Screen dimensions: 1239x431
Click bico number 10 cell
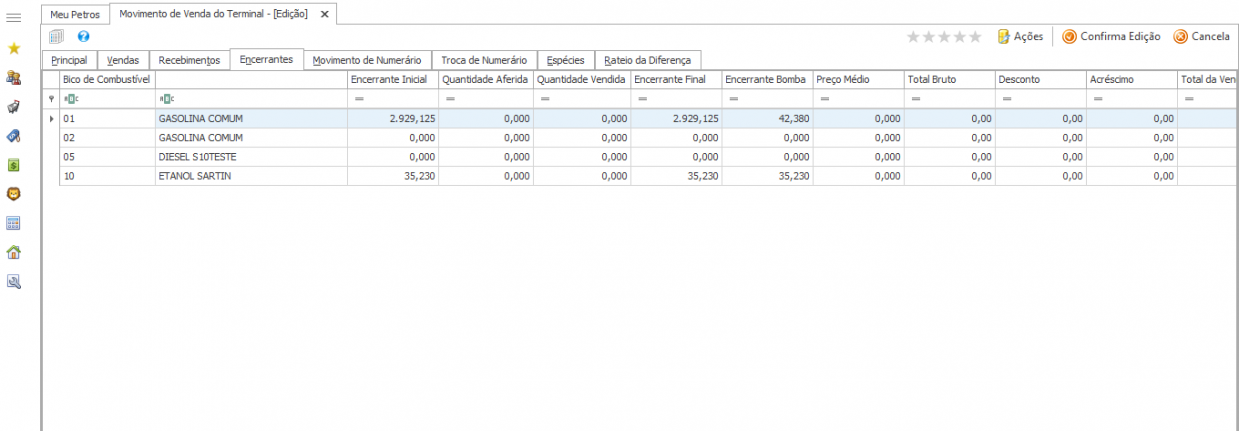(x=107, y=176)
